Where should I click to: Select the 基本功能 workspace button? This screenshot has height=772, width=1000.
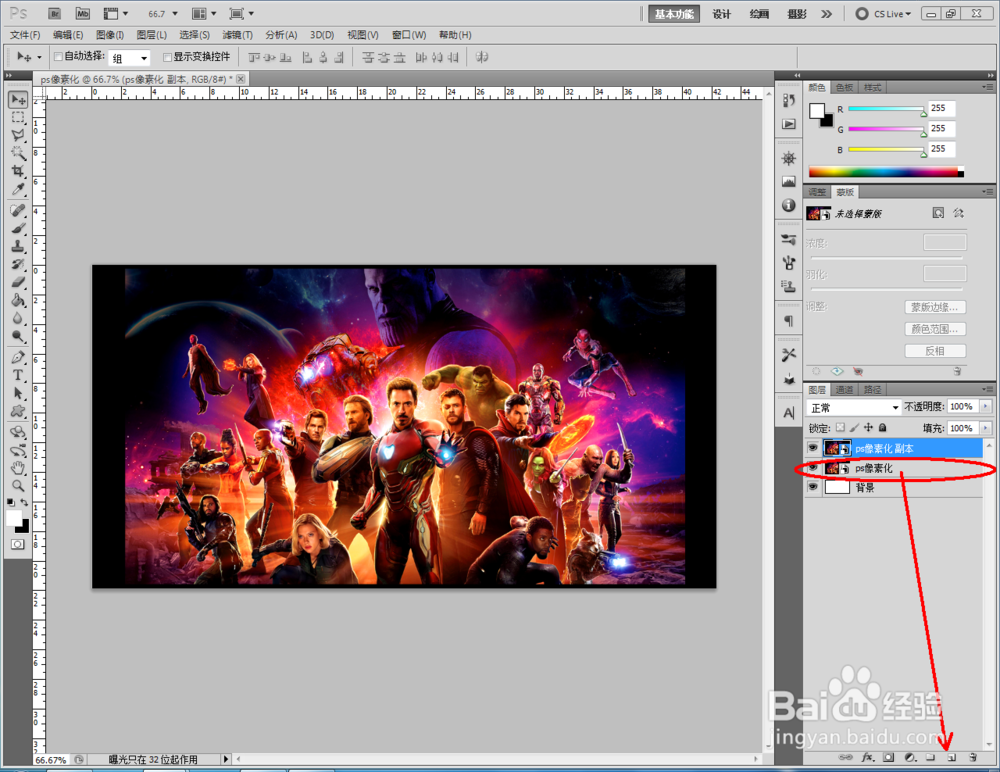point(674,13)
